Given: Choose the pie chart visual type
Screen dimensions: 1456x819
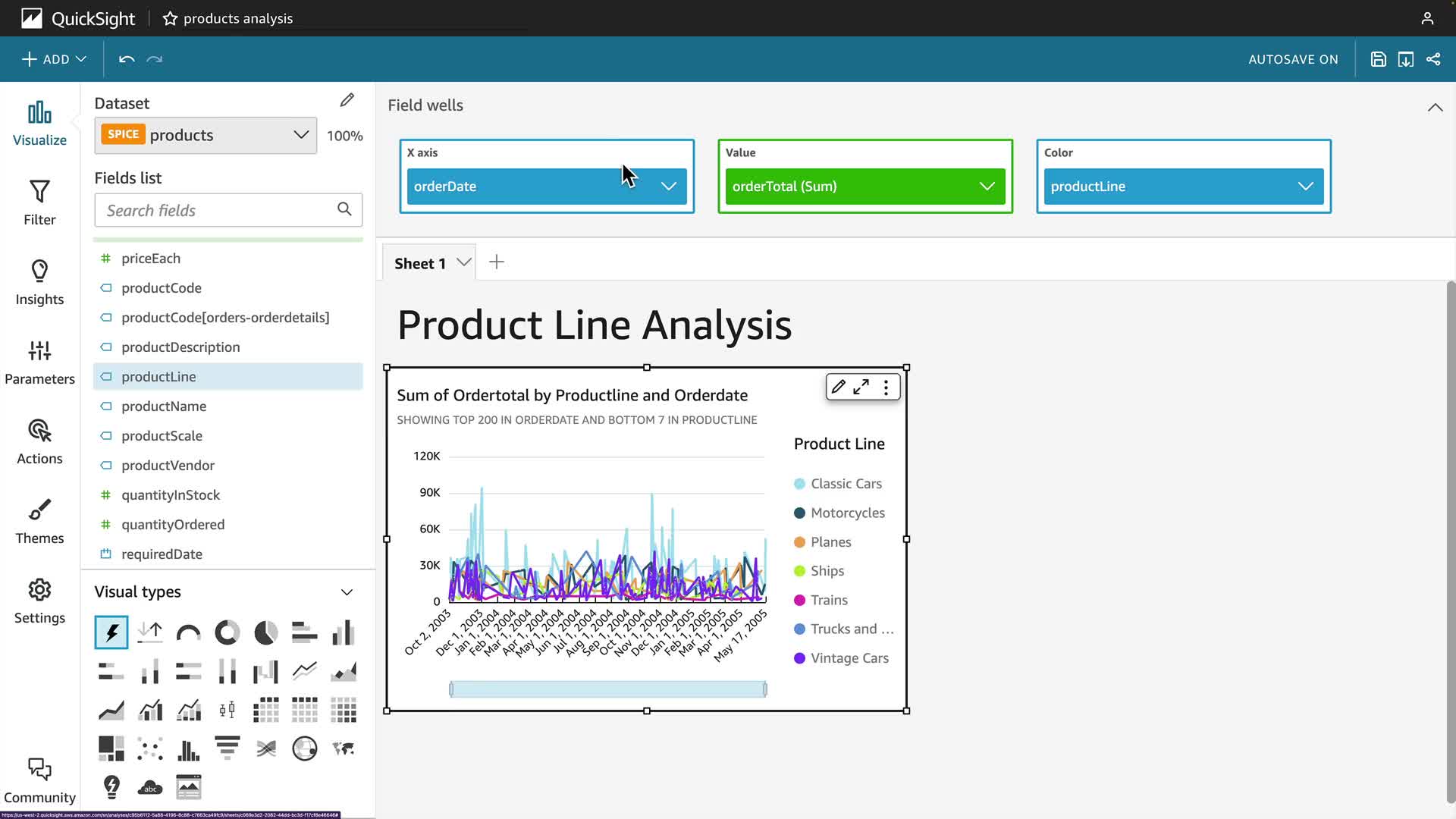Looking at the screenshot, I should coord(265,632).
